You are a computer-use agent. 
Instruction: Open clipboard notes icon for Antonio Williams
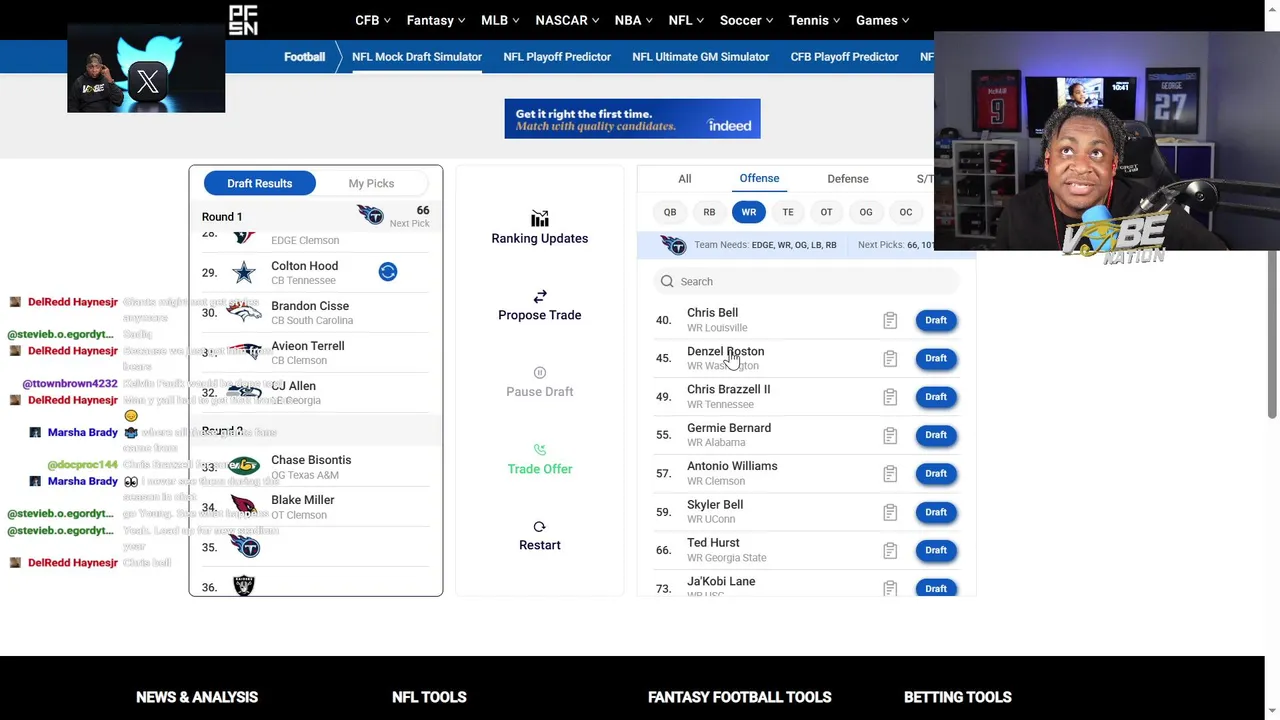coord(890,473)
